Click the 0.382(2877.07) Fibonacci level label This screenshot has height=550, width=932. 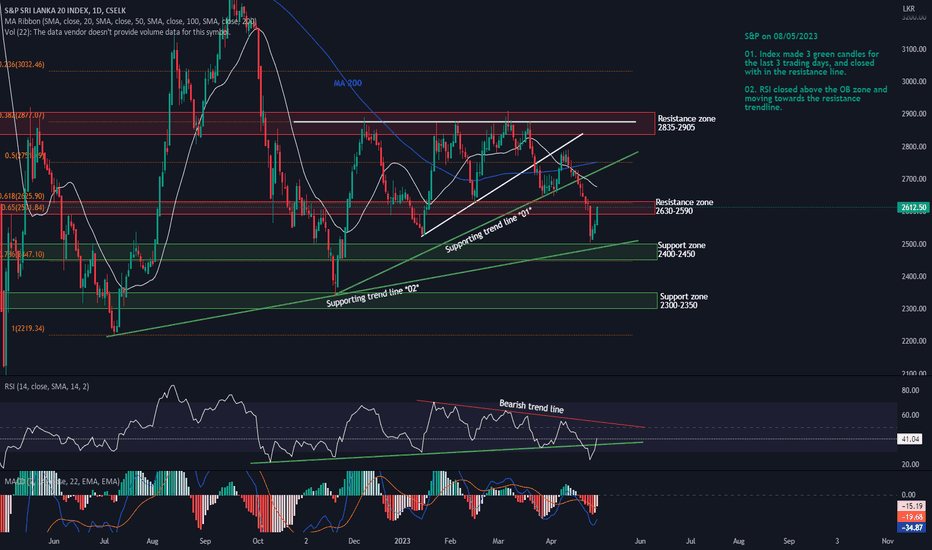[22, 115]
